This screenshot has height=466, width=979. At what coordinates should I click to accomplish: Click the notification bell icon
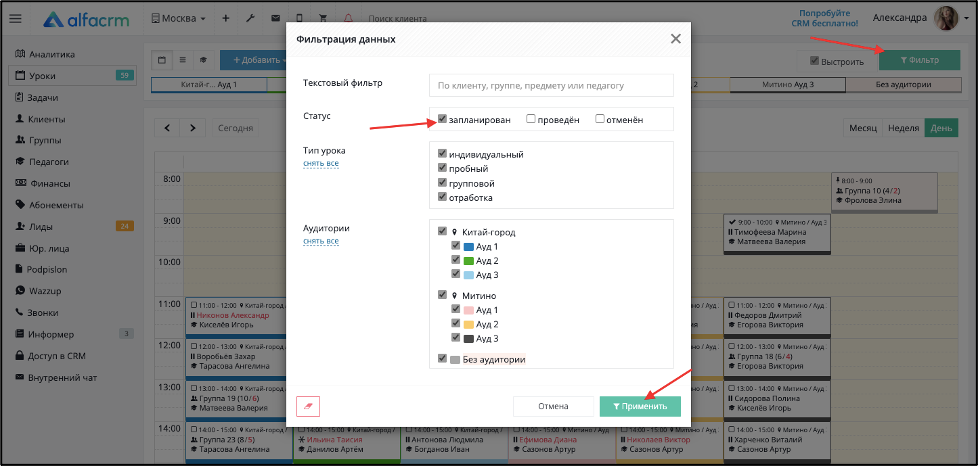pos(348,19)
